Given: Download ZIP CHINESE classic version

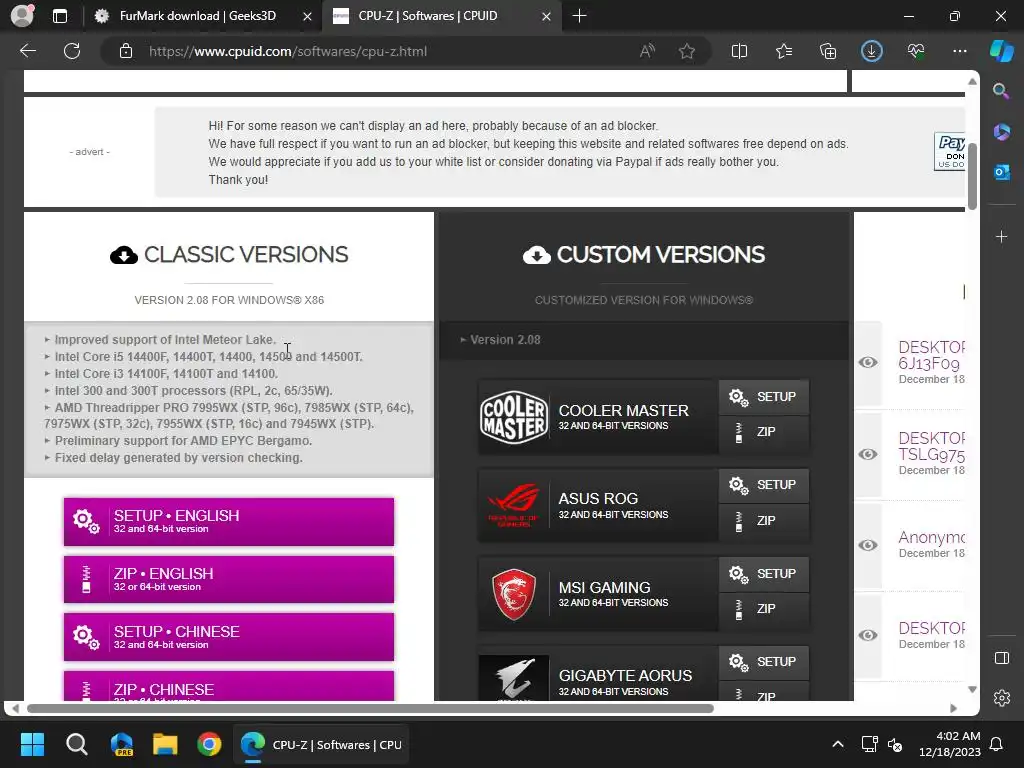Looking at the screenshot, I should pyautogui.click(x=229, y=686).
